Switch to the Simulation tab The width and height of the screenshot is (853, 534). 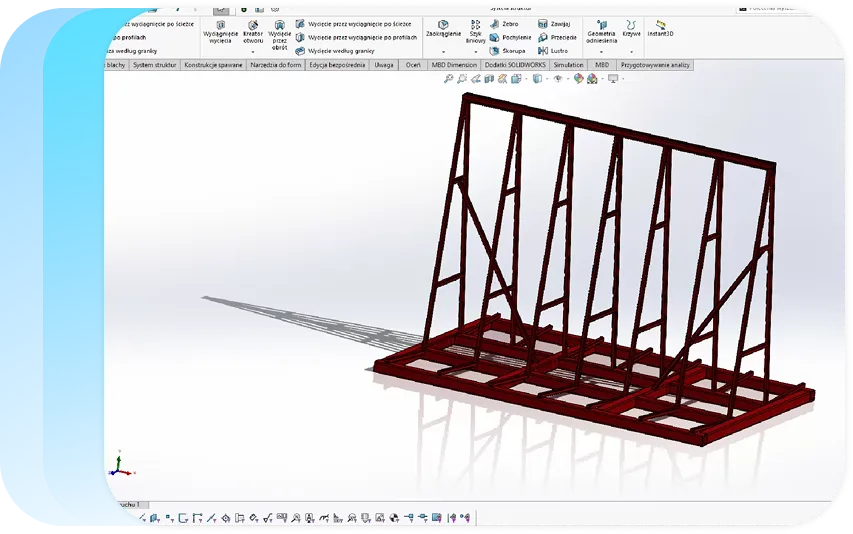click(568, 65)
